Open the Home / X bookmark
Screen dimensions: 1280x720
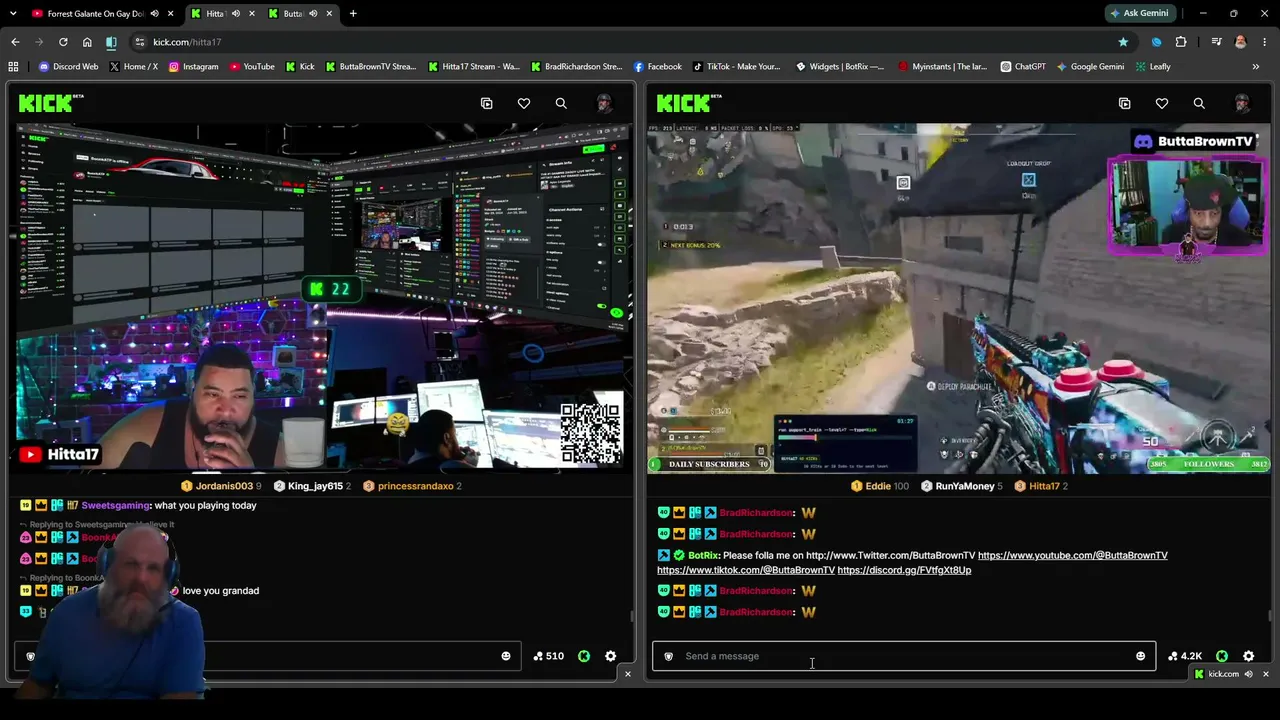[x=133, y=67]
